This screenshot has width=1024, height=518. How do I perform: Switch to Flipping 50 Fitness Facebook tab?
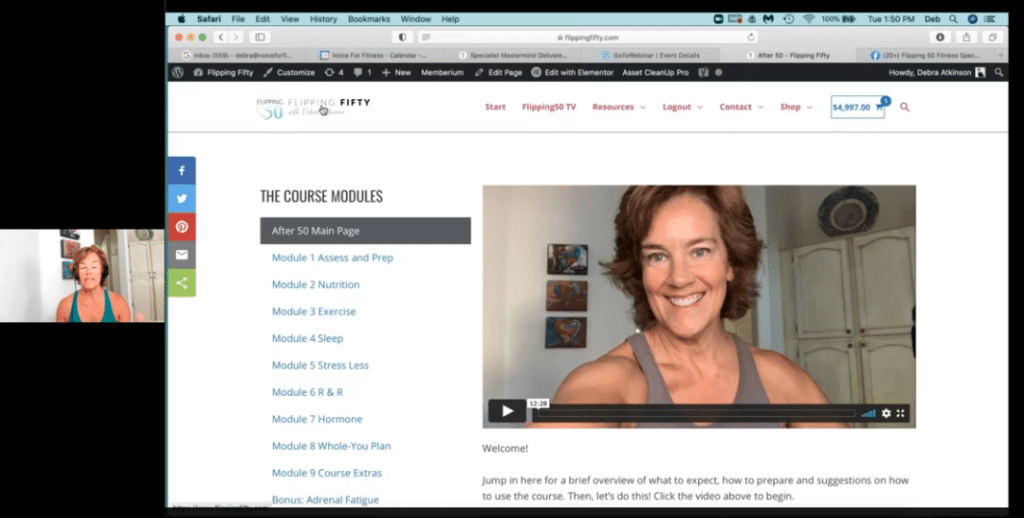coord(927,56)
